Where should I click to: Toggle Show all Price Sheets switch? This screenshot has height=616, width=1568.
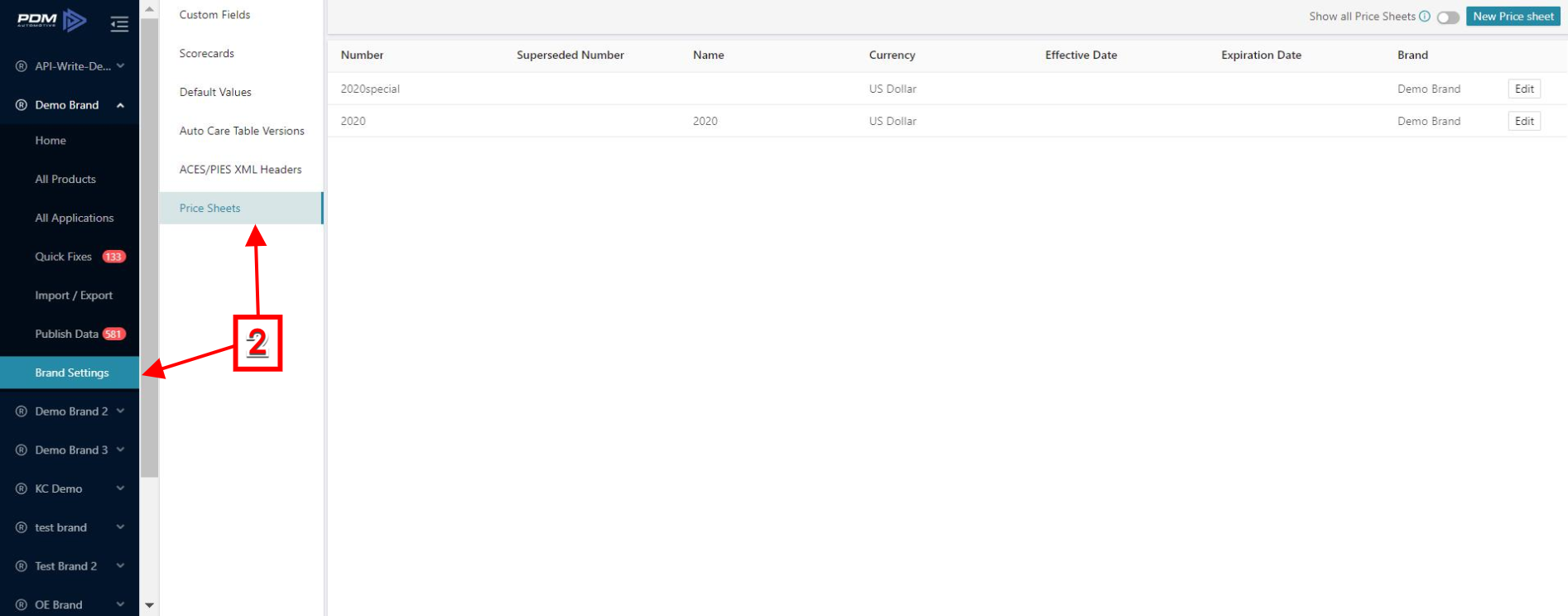pos(1448,17)
